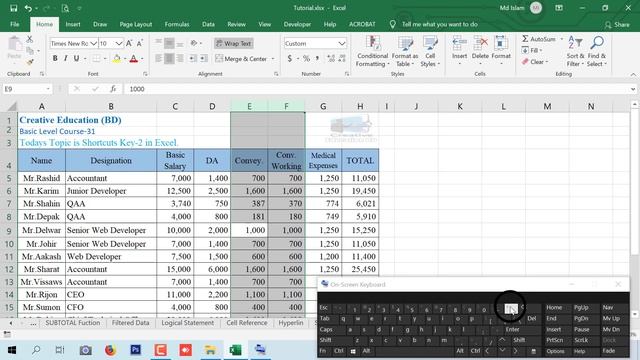
Task: Open Find & Select menu
Action: tap(597, 51)
